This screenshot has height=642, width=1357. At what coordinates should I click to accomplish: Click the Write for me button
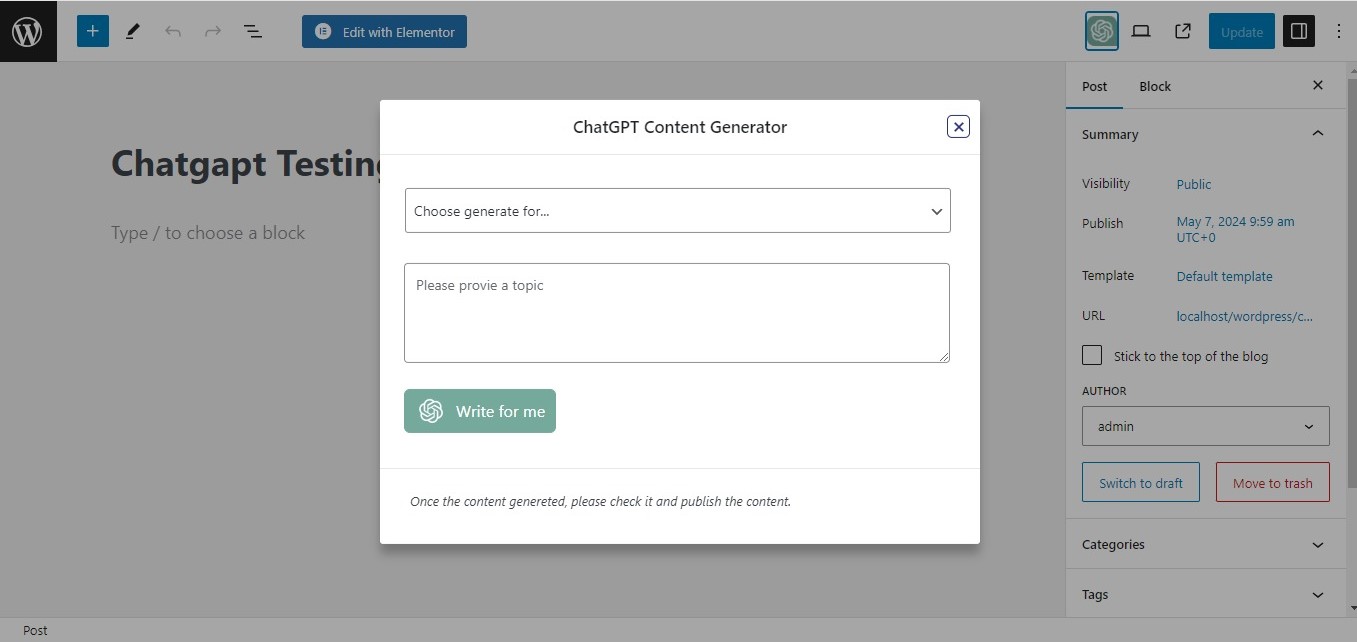pos(480,411)
